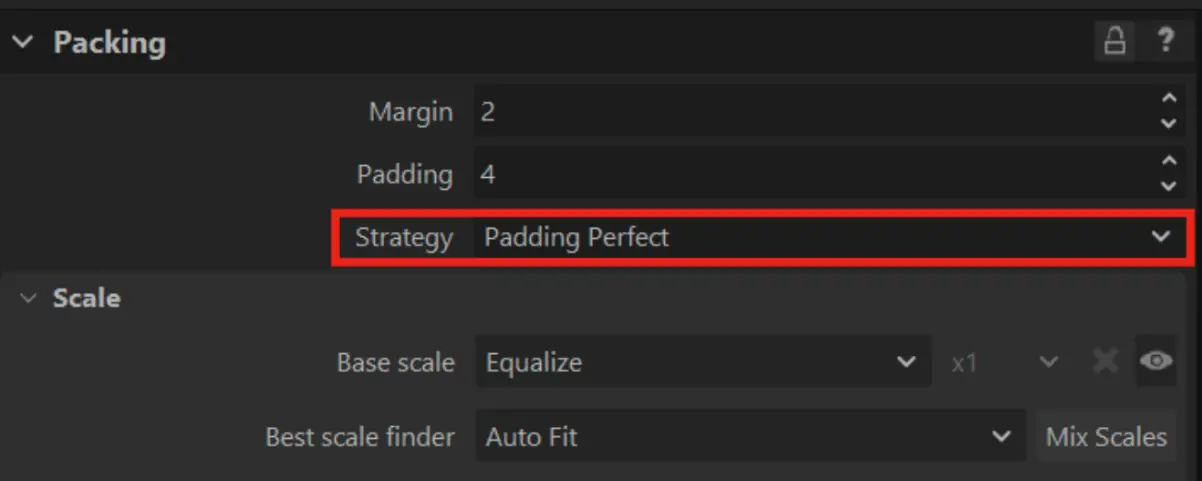Increase the Margin value with up arrow

(1168, 100)
